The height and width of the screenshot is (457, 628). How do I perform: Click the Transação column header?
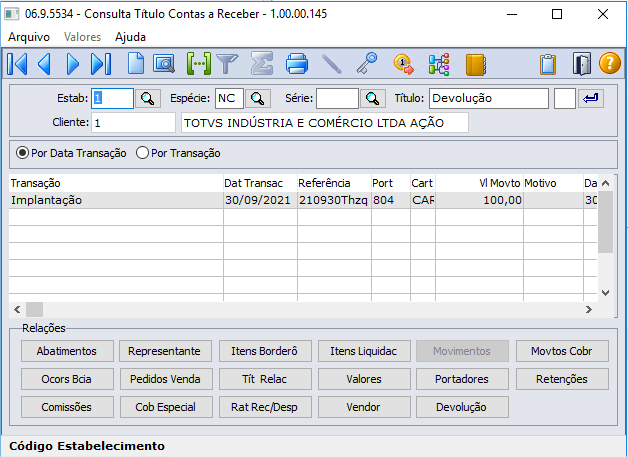(x=116, y=183)
